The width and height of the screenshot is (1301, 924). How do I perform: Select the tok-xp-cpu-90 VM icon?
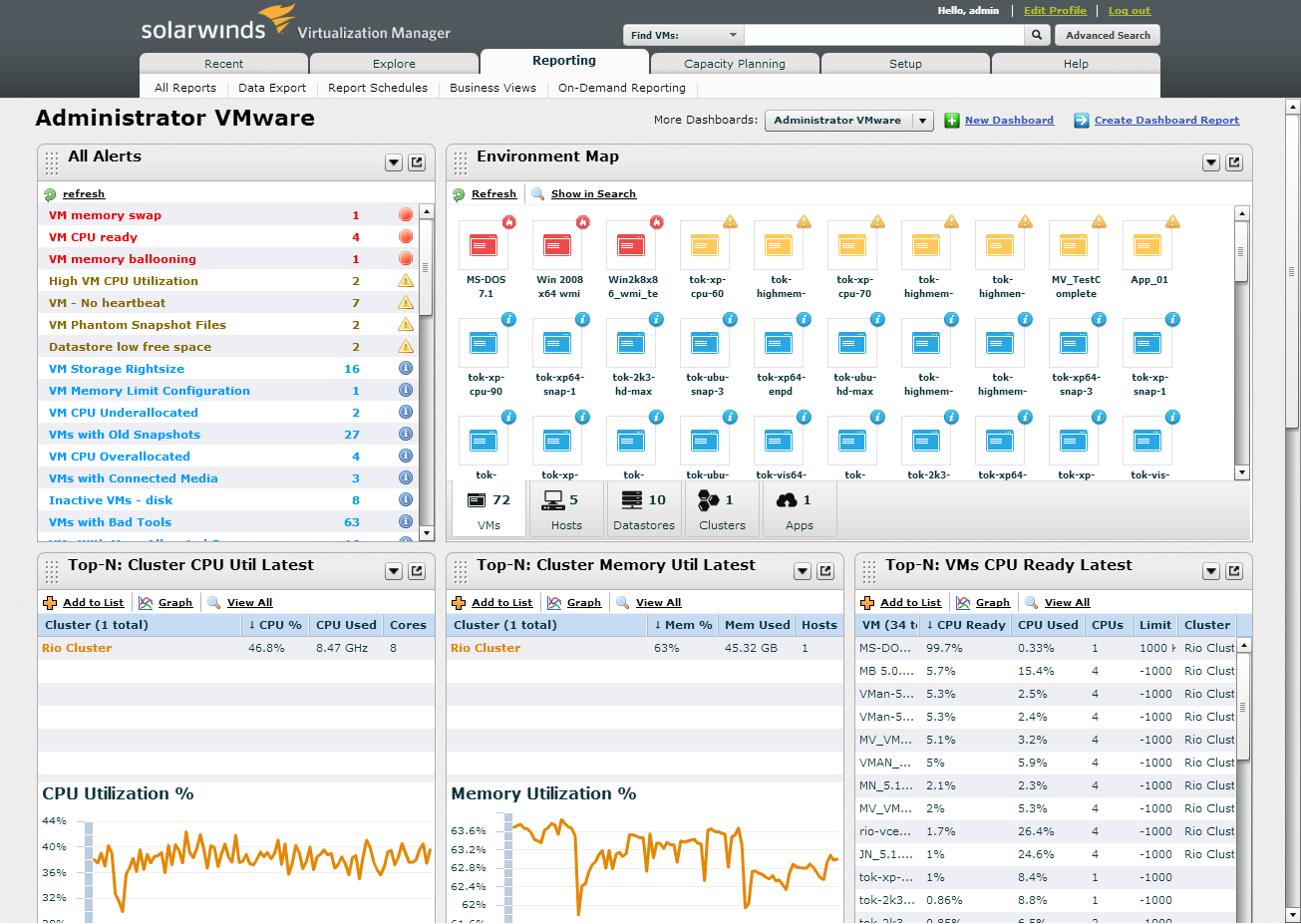(x=484, y=343)
